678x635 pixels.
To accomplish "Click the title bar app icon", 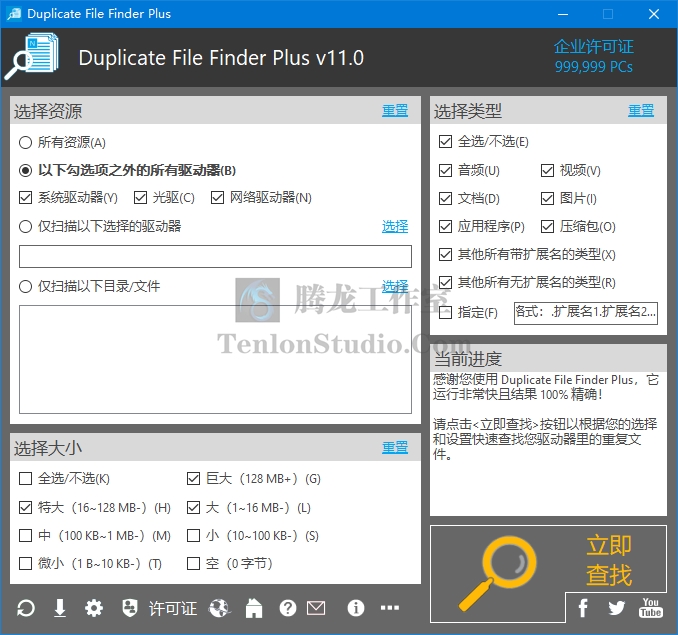I will point(14,14).
